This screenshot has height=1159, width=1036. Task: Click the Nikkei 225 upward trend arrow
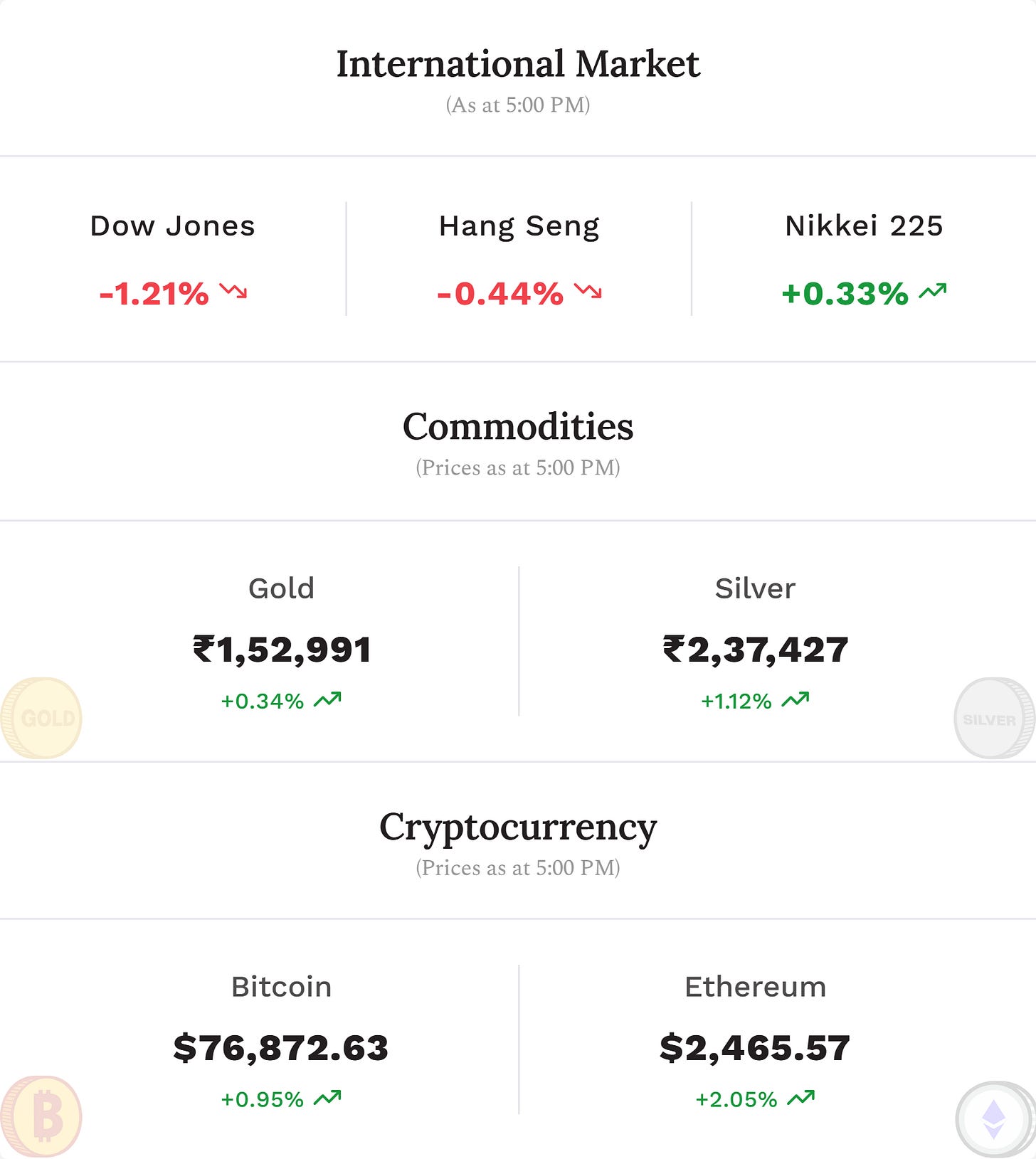click(x=932, y=290)
